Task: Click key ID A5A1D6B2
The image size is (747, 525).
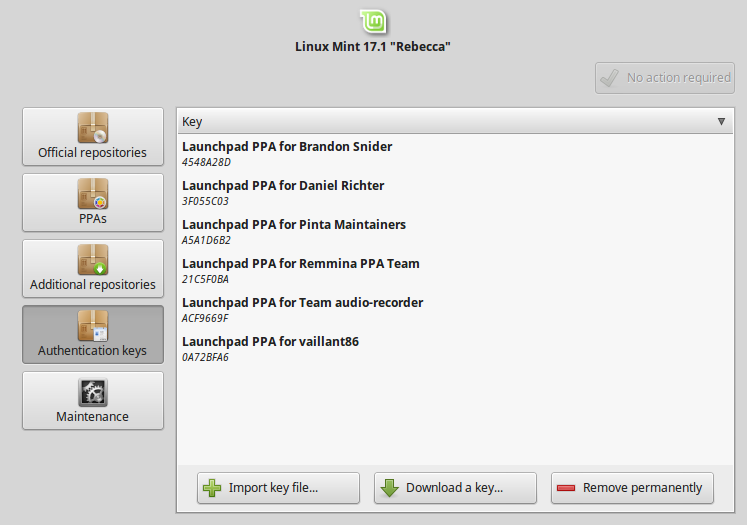Action: (x=206, y=241)
